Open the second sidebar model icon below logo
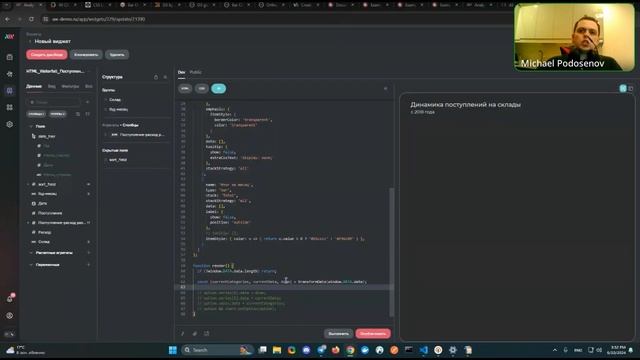Screen dimensions: 640x360 click(x=9, y=74)
